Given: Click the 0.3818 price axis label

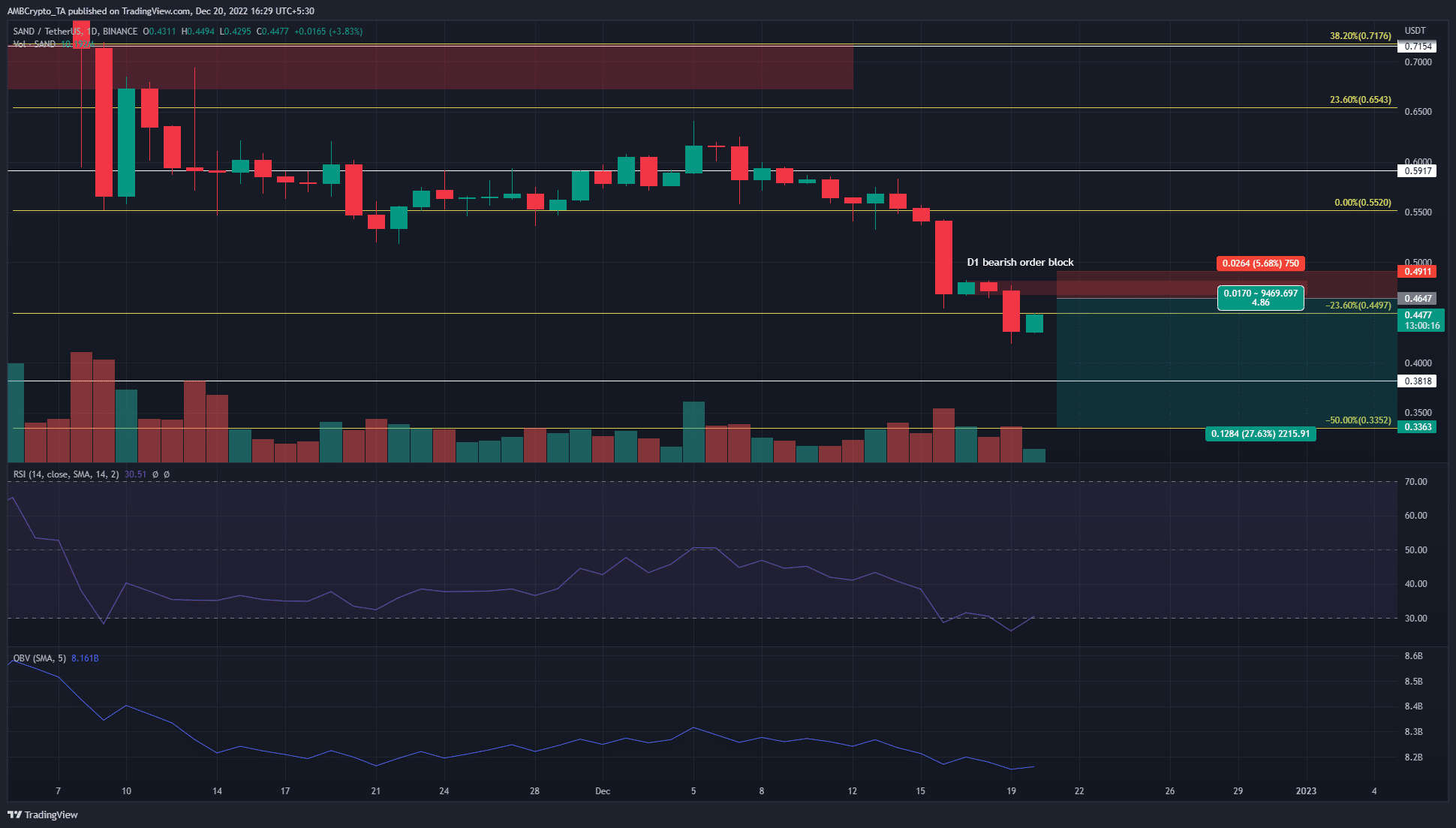Looking at the screenshot, I should pyautogui.click(x=1418, y=381).
